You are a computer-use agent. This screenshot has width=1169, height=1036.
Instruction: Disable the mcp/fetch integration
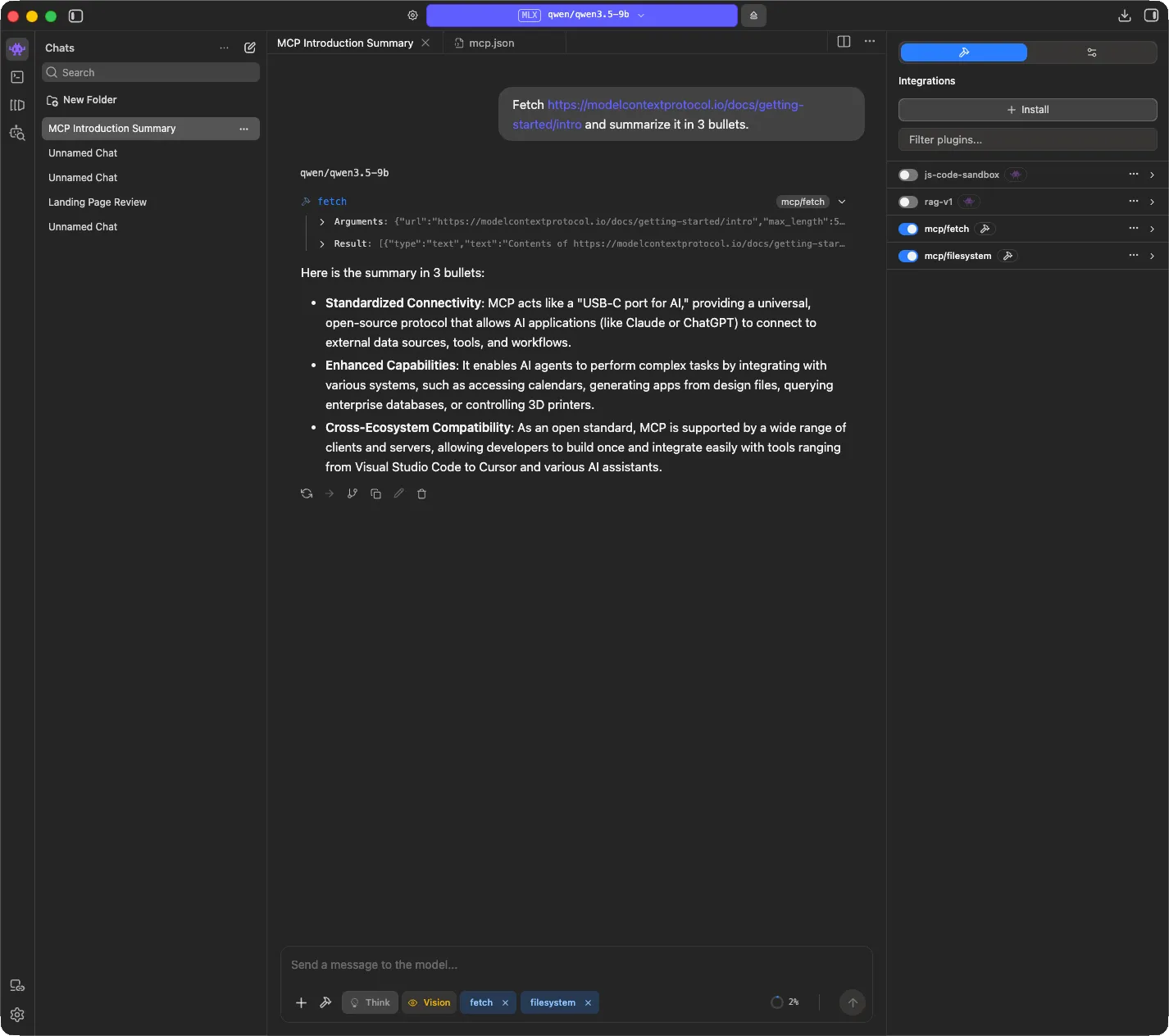pyautogui.click(x=907, y=229)
